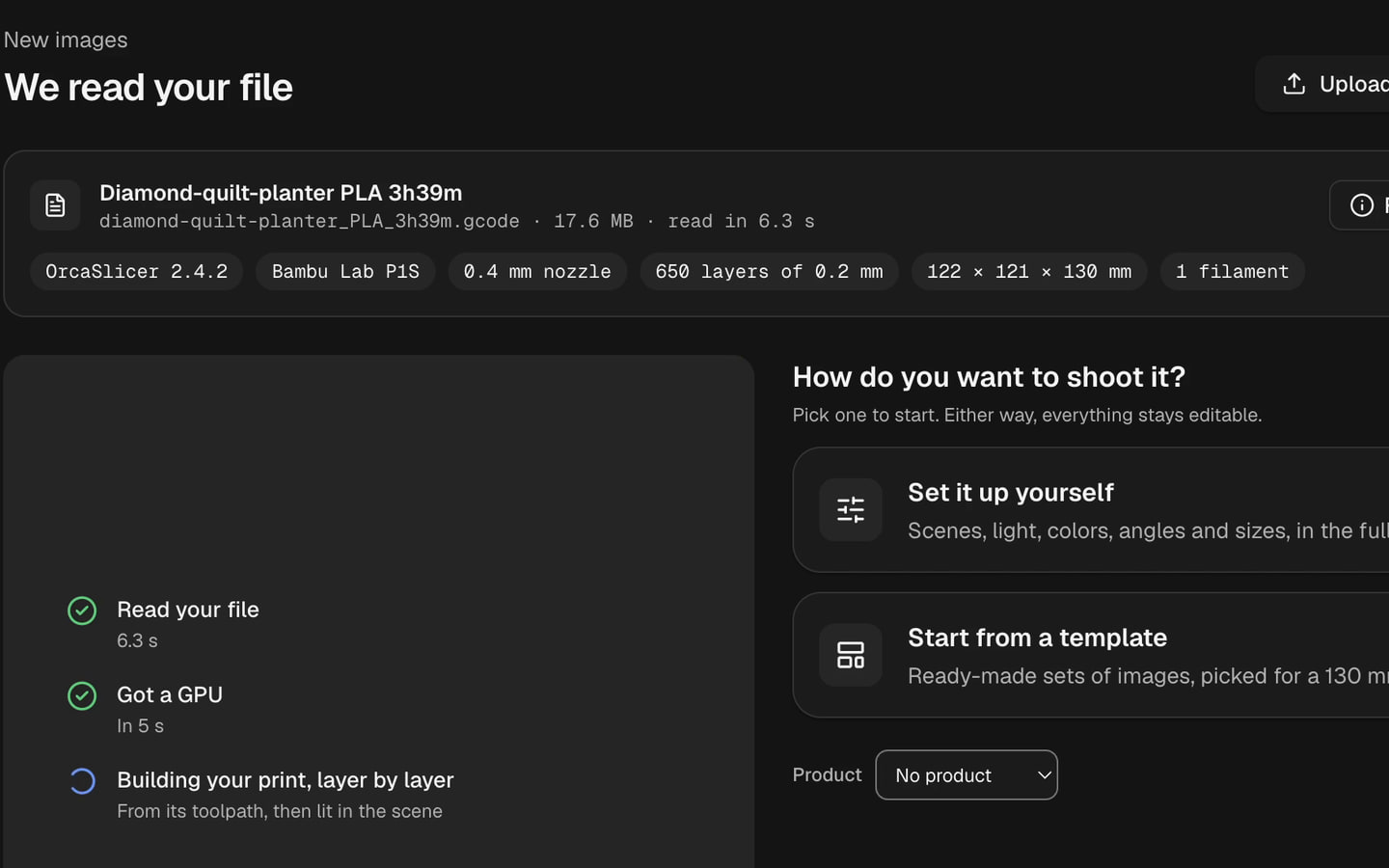Click the sliders icon for Set it up yourself
Viewport: 1389px width, 868px height.
pos(851,509)
